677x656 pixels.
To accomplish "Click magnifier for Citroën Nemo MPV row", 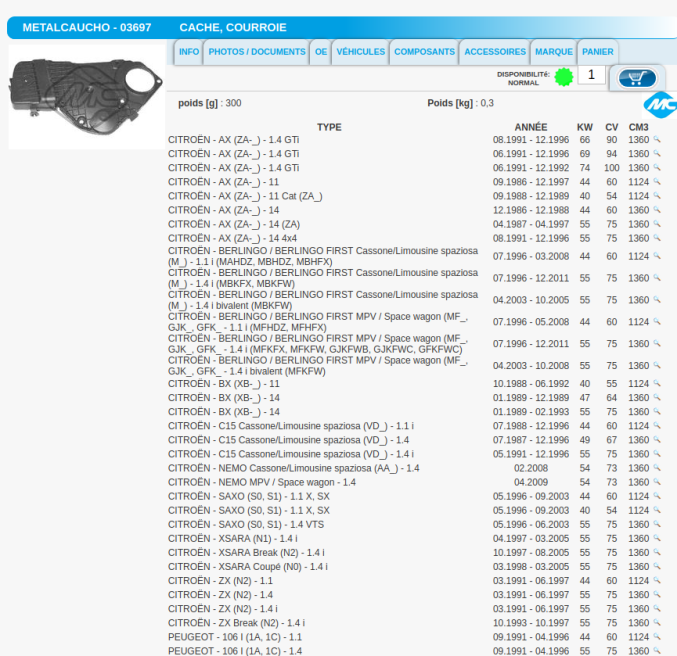I will pyautogui.click(x=658, y=482).
